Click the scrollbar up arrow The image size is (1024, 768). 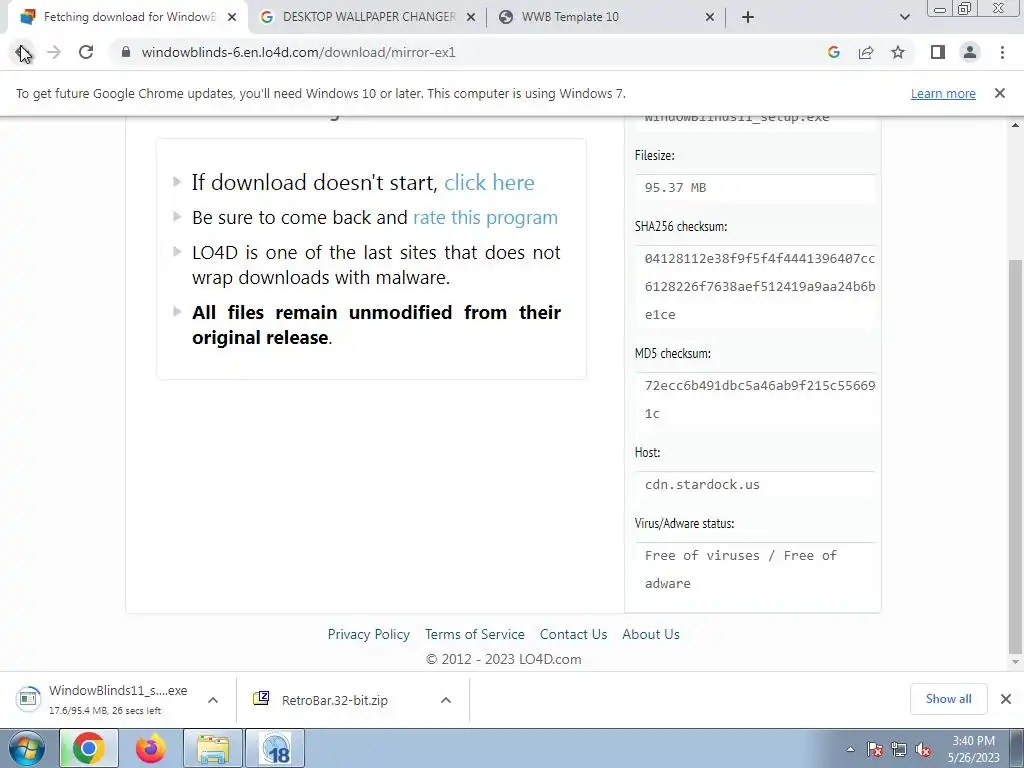[x=1015, y=125]
